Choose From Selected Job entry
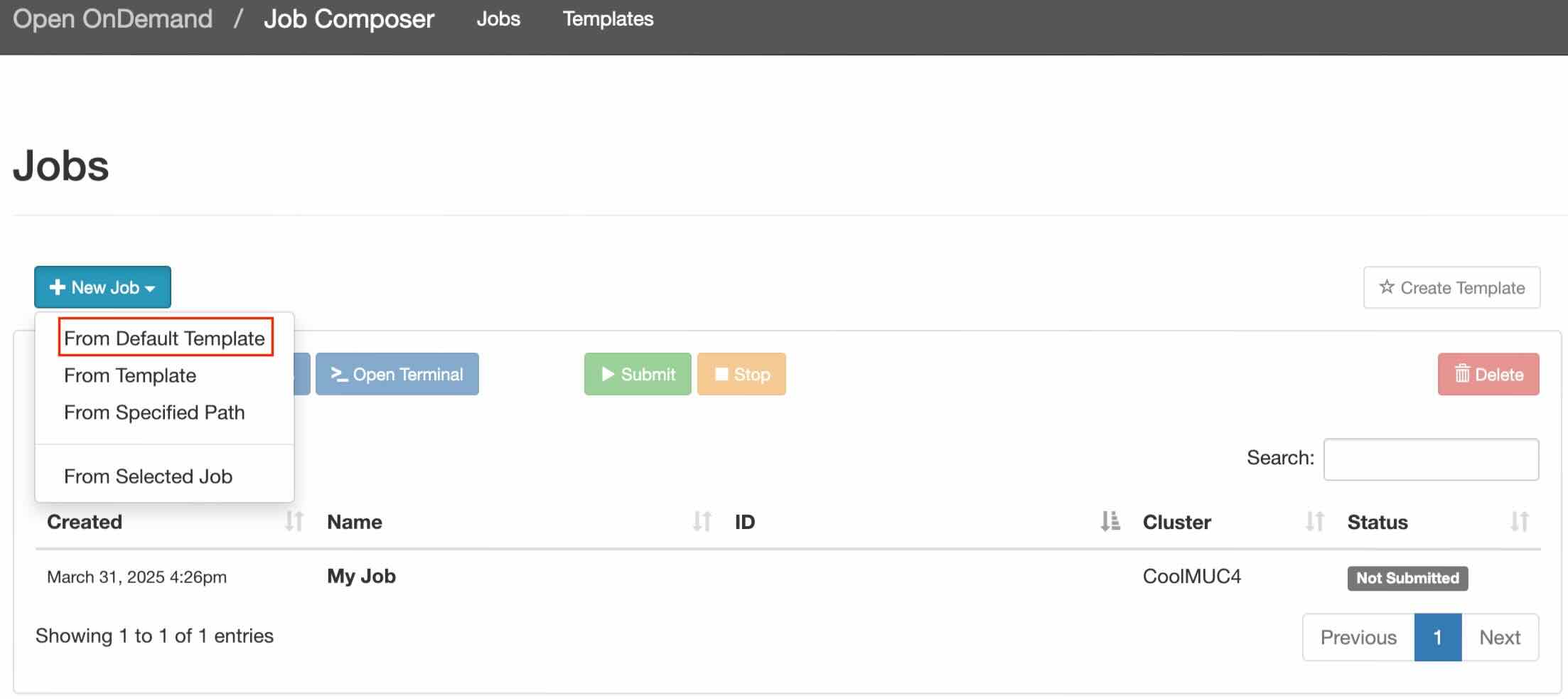Viewport: 1568px width, 699px height. (148, 476)
